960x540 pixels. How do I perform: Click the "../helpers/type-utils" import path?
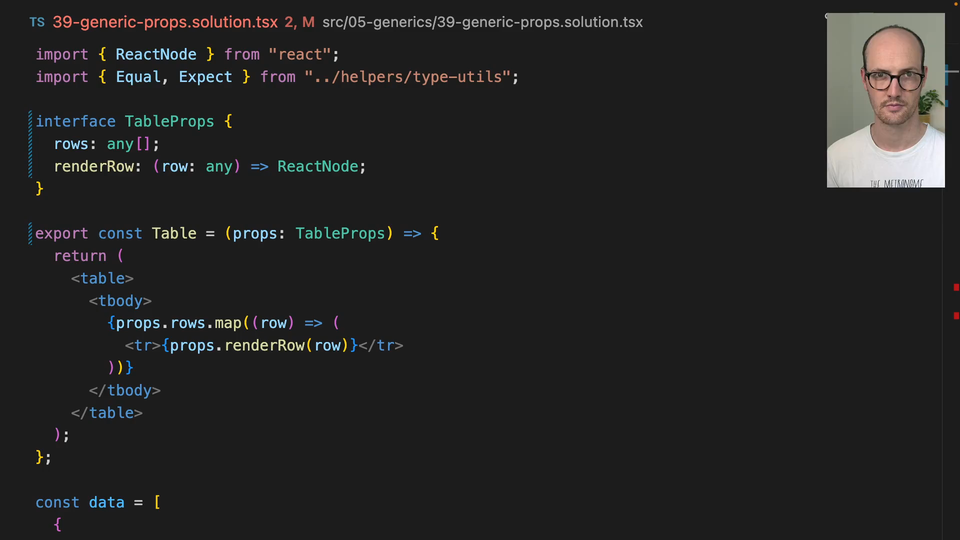tap(411, 77)
